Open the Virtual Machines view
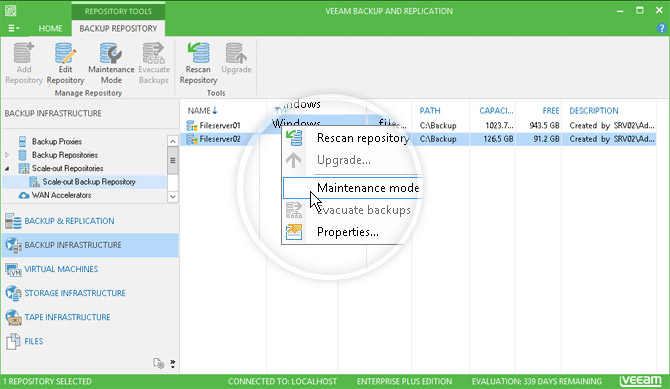Image resolution: width=670 pixels, height=389 pixels. (x=90, y=269)
